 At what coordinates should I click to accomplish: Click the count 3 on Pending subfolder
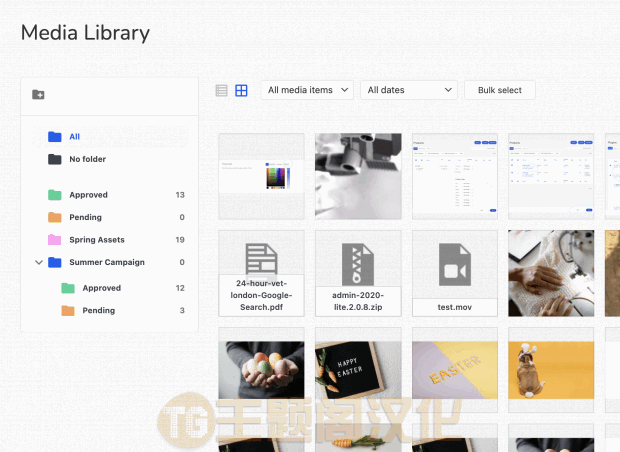pyautogui.click(x=182, y=311)
